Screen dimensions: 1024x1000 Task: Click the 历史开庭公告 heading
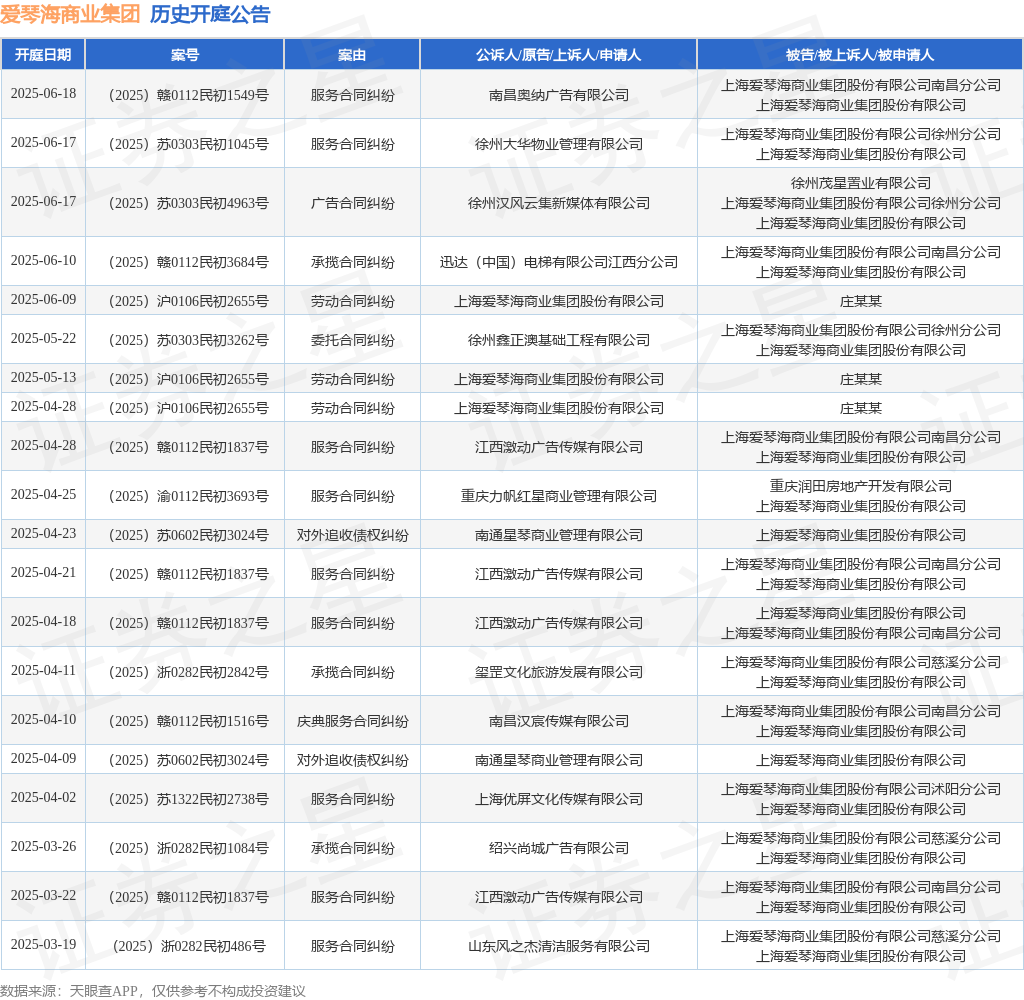(210, 14)
